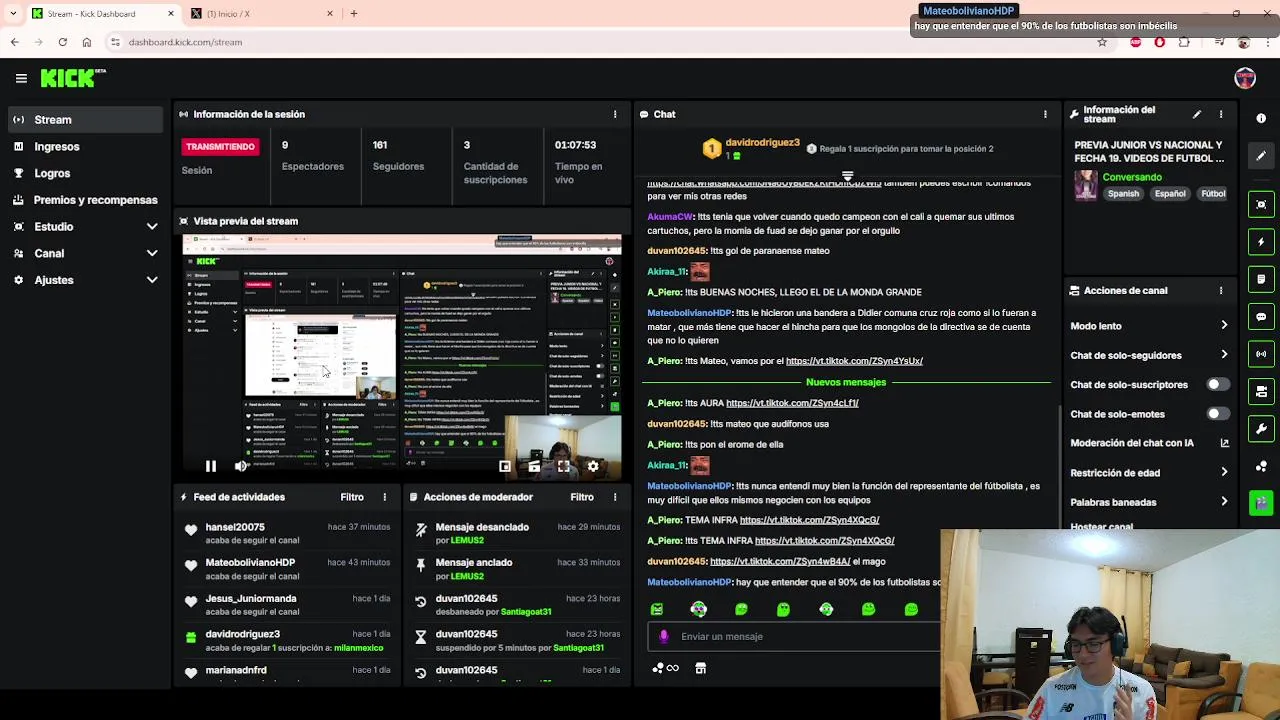The image size is (1280, 720).
Task: Mute the stream preview volume
Action: (241, 467)
